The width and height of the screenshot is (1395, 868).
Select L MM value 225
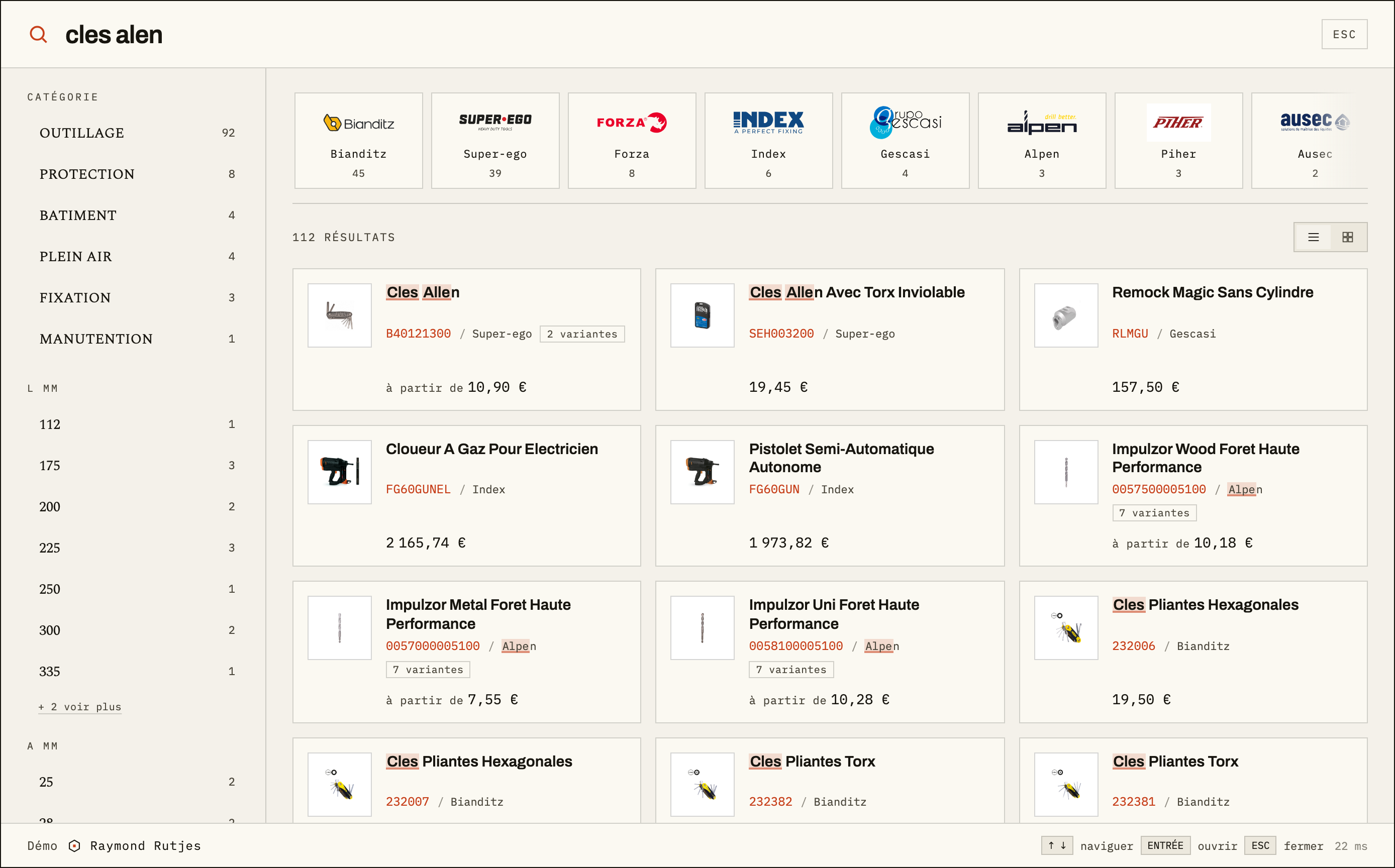pyautogui.click(x=137, y=548)
